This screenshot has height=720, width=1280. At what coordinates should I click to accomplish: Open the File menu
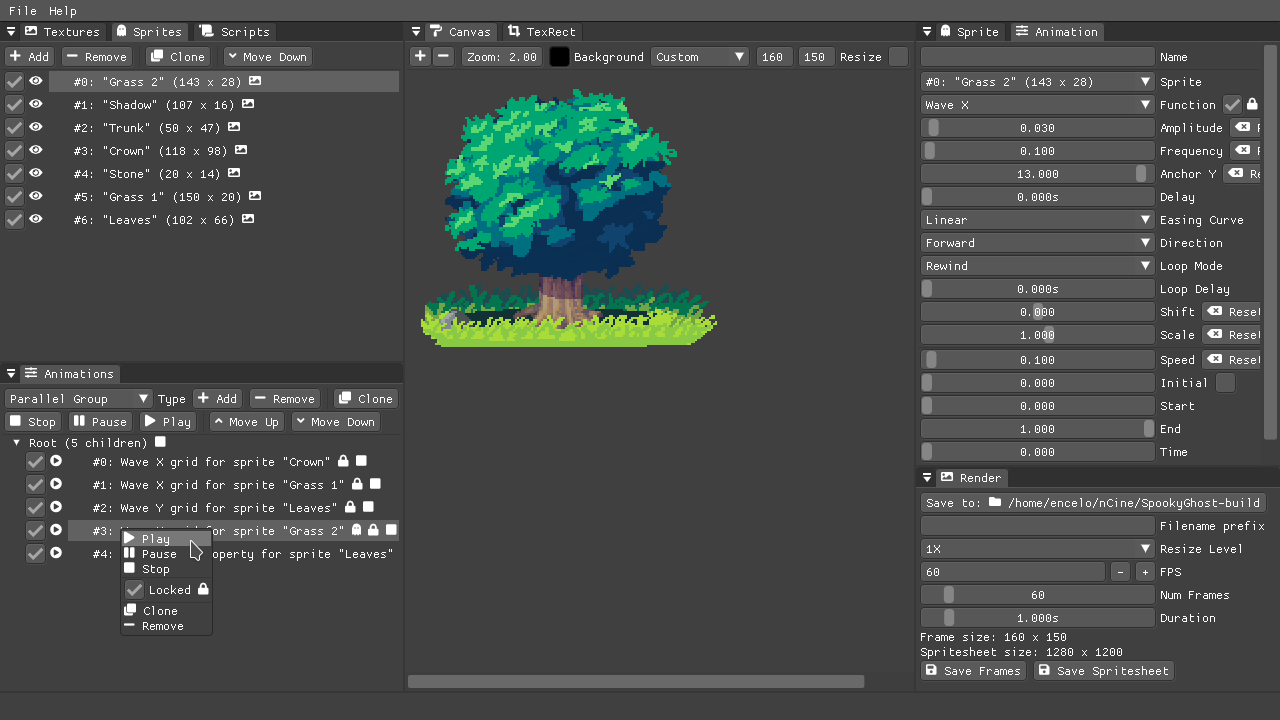tap(21, 11)
